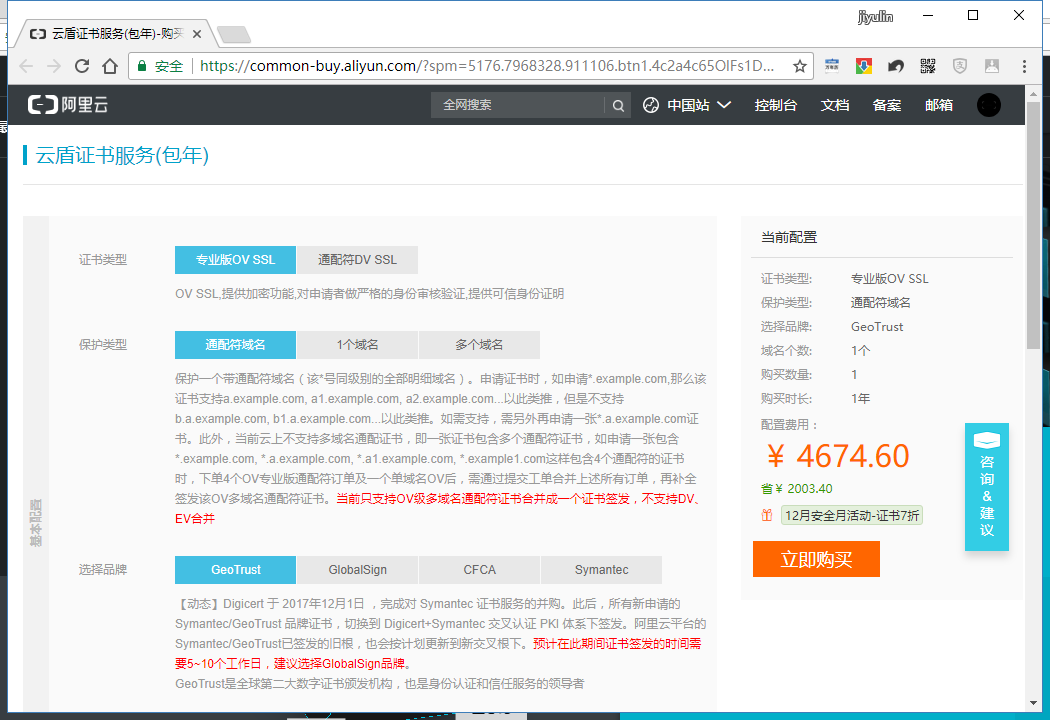Choose 通配符域名 protection type

click(x=235, y=345)
